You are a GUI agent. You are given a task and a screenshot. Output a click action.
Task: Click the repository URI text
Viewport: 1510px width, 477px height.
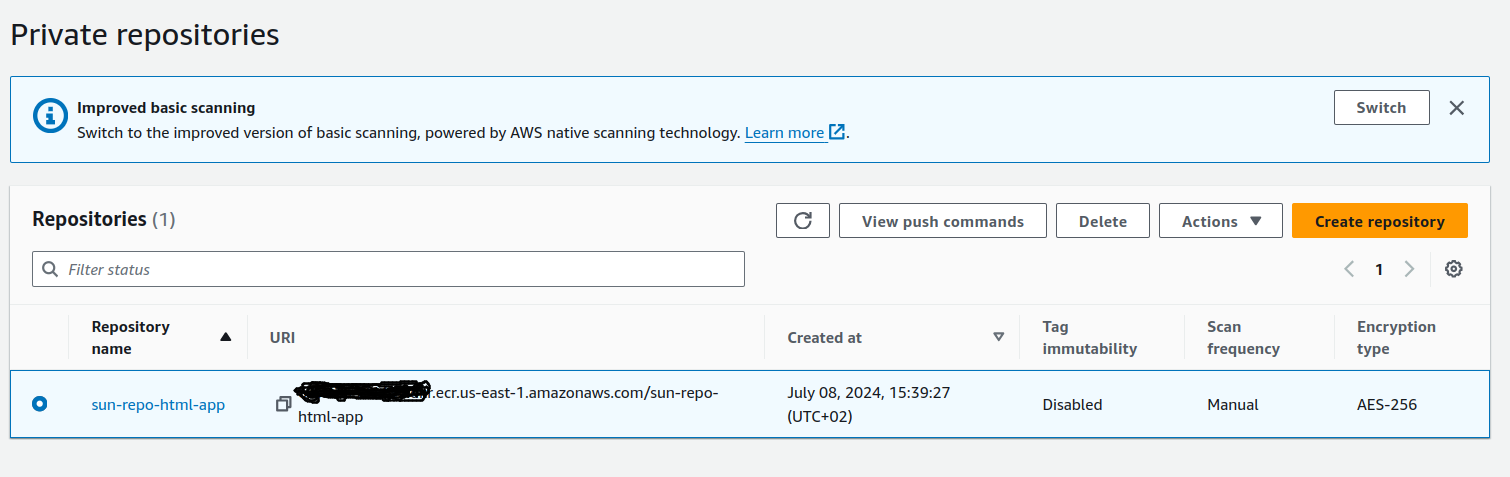(x=508, y=404)
